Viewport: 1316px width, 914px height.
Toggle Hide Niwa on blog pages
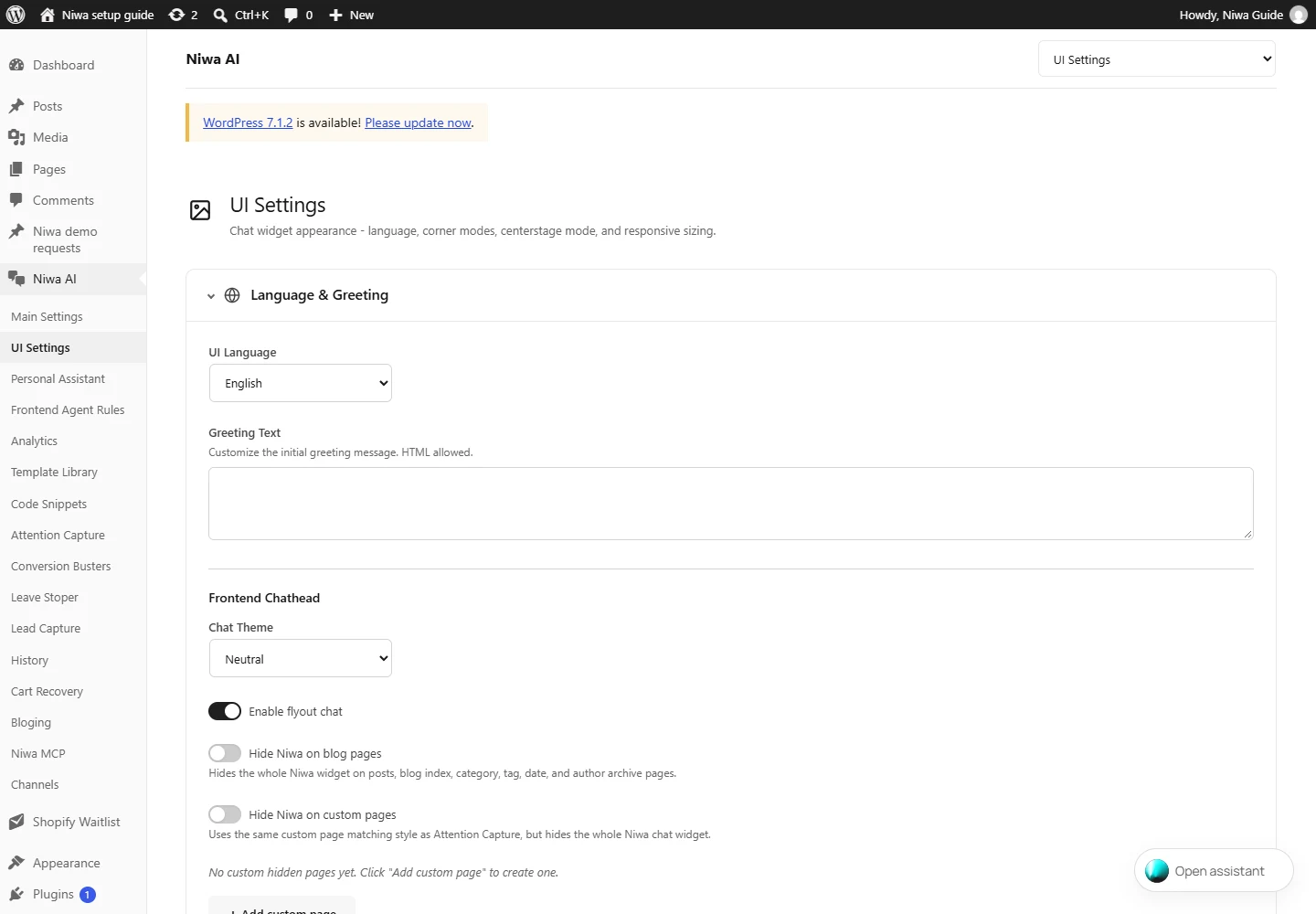pos(225,753)
